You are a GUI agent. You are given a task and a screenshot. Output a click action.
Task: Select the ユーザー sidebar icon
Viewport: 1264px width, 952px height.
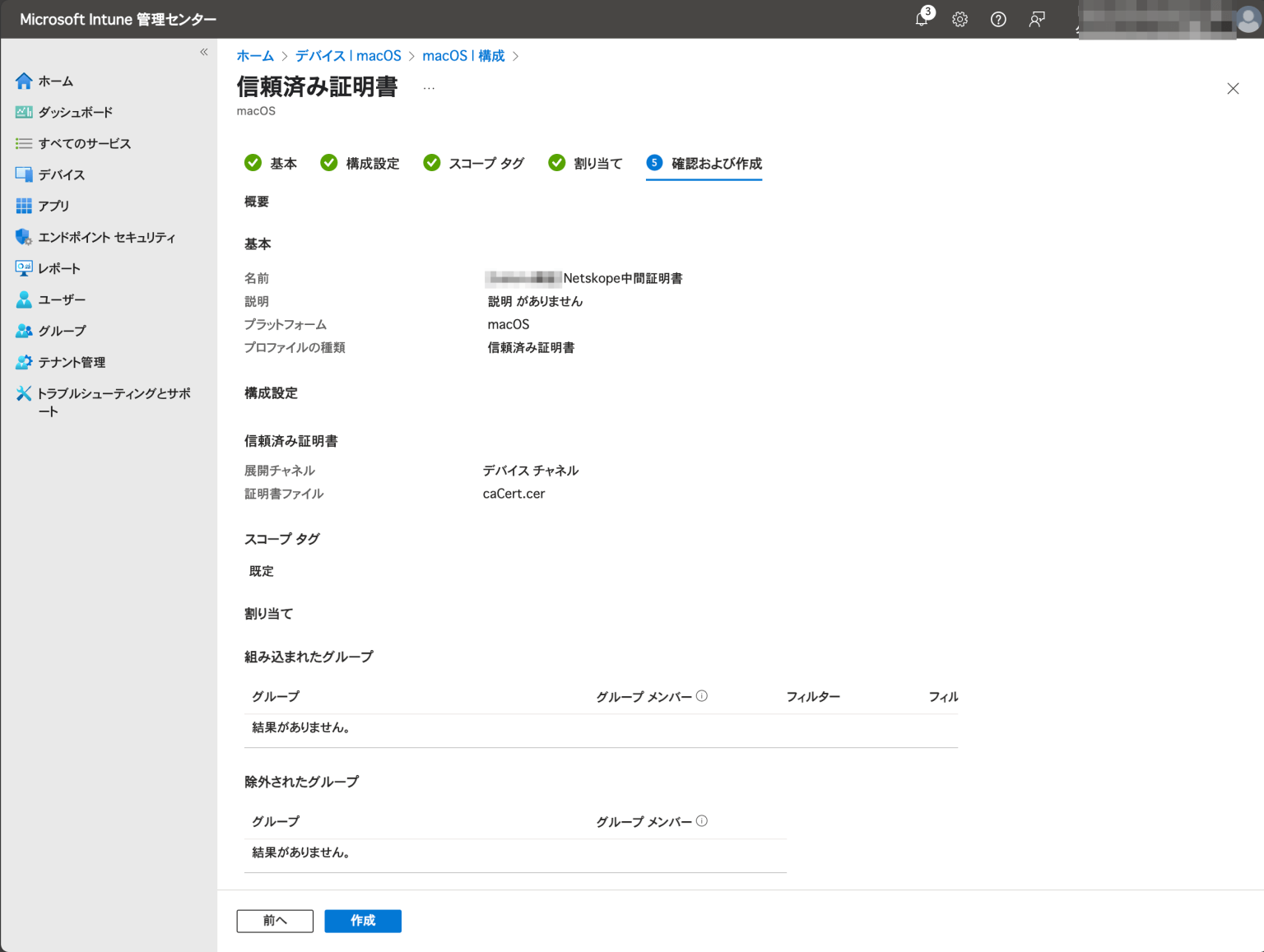click(63, 300)
